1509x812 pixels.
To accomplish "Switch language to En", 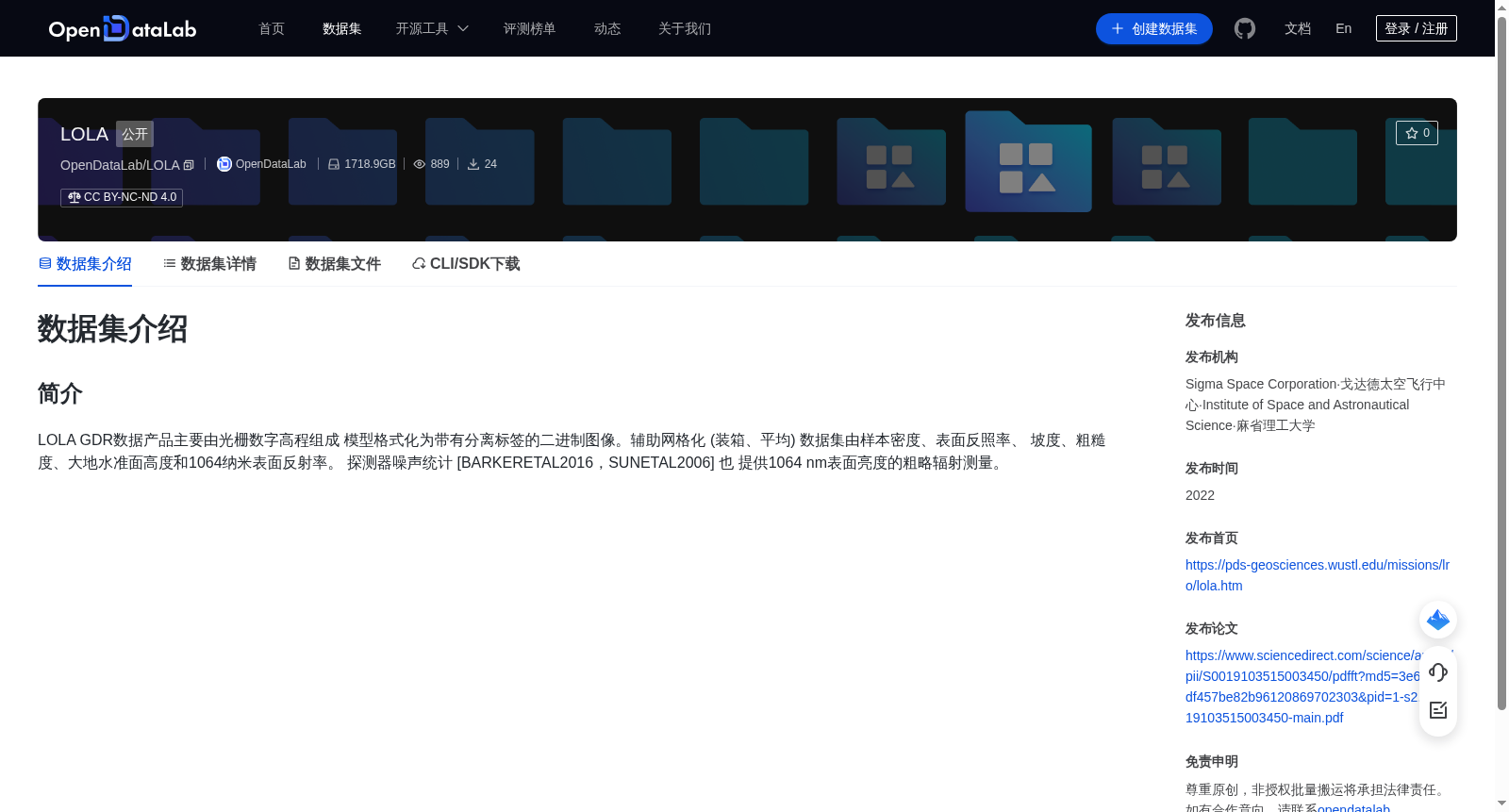I will [1344, 28].
